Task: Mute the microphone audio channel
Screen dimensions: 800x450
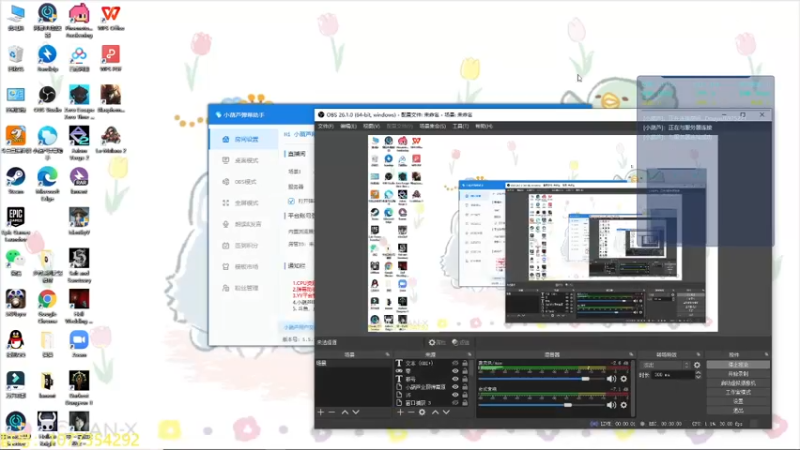Action: coord(611,379)
